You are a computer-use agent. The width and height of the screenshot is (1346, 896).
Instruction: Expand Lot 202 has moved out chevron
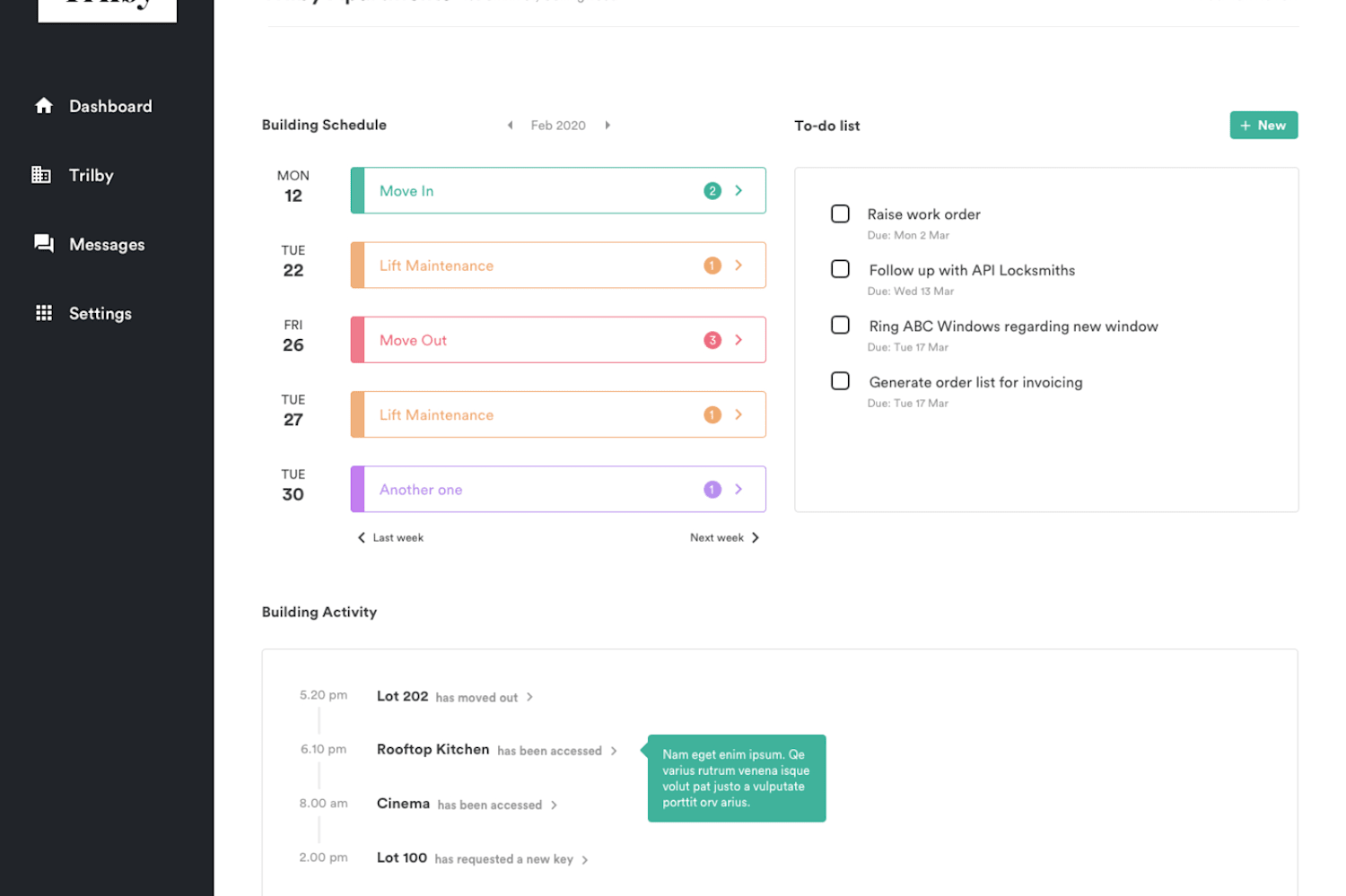[529, 697]
